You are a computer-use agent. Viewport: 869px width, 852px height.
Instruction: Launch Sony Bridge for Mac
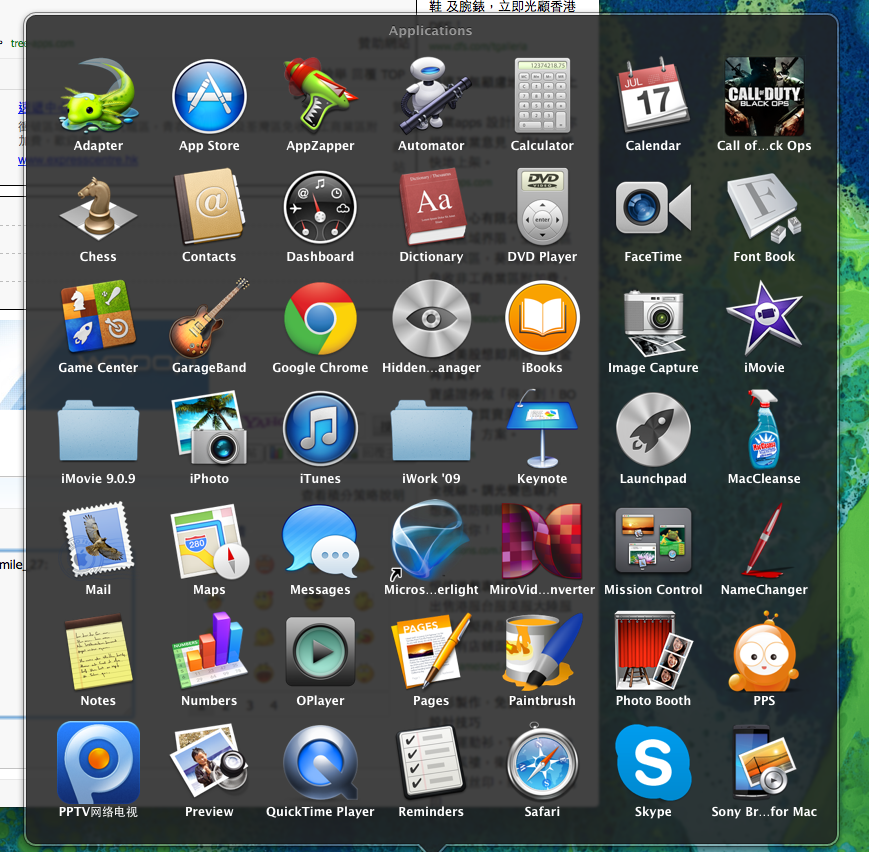point(764,762)
